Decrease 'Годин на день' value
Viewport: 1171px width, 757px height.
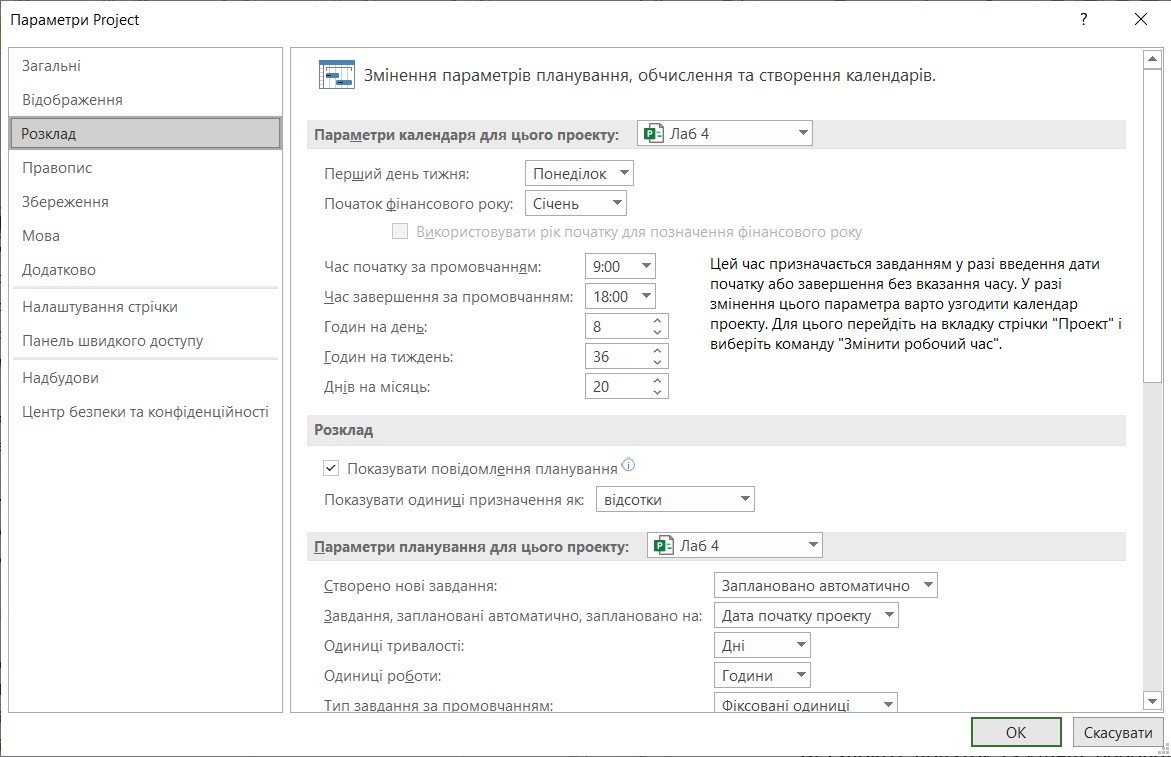(657, 332)
